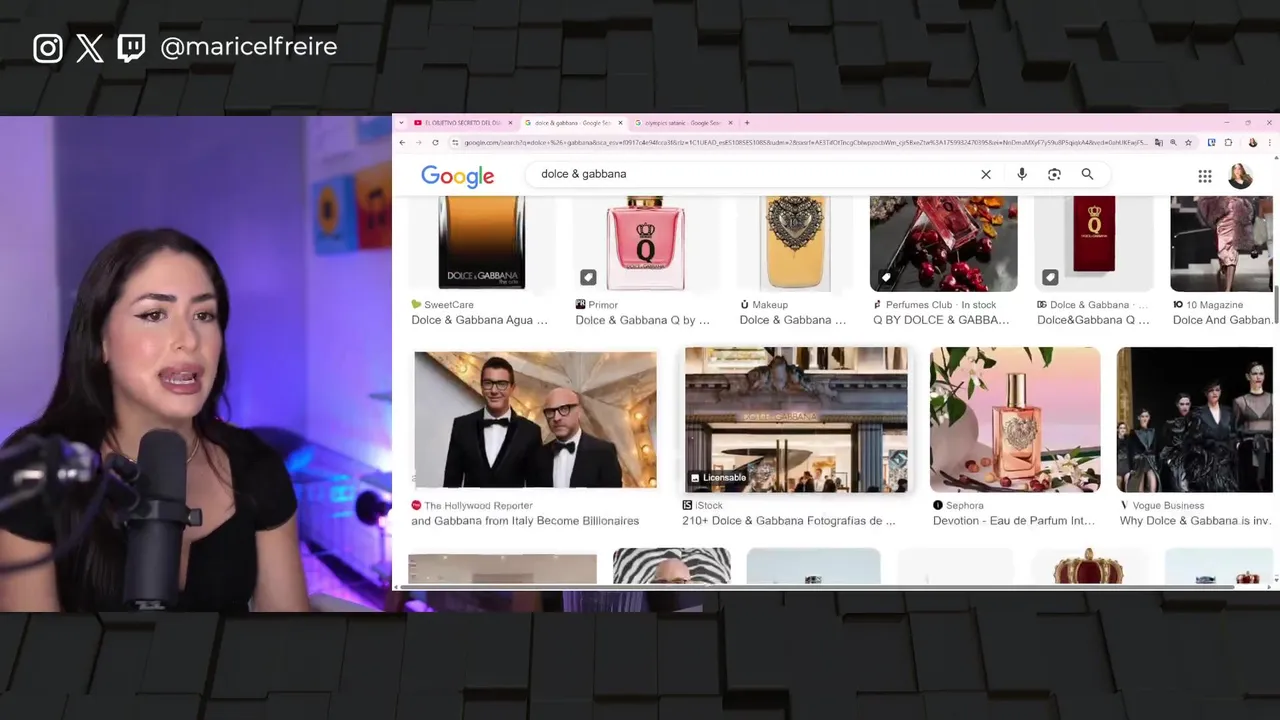Click the blue extension icon beside the bookmark star
1280x720 pixels.
[x=1211, y=143]
